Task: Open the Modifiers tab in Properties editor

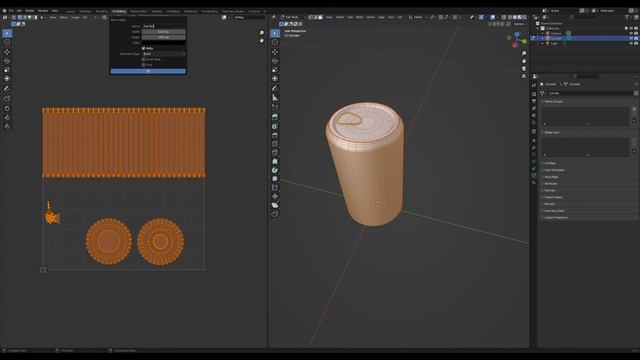Action: (534, 147)
